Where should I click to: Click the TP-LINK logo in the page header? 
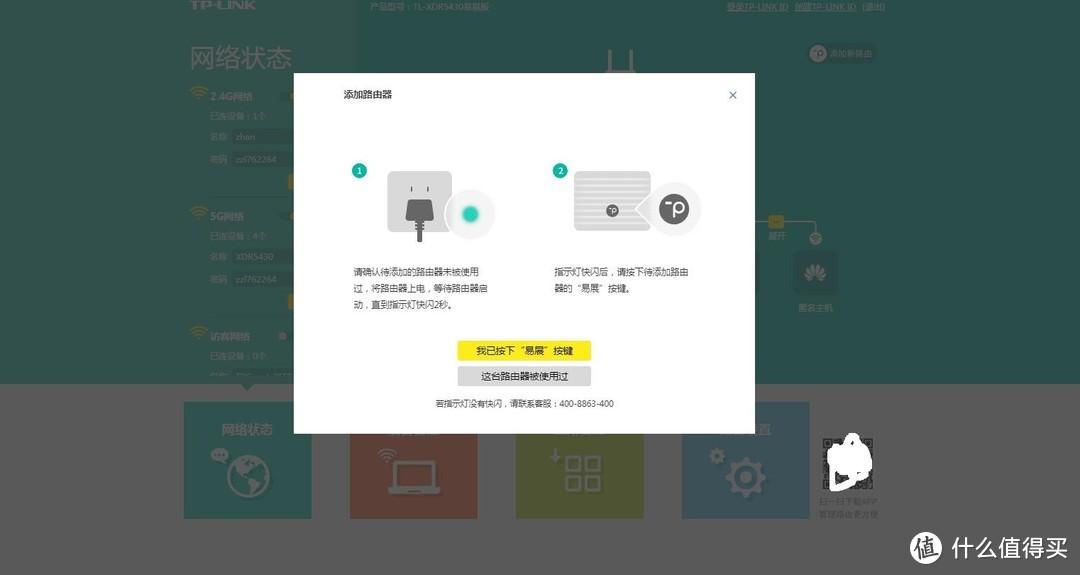coord(222,5)
